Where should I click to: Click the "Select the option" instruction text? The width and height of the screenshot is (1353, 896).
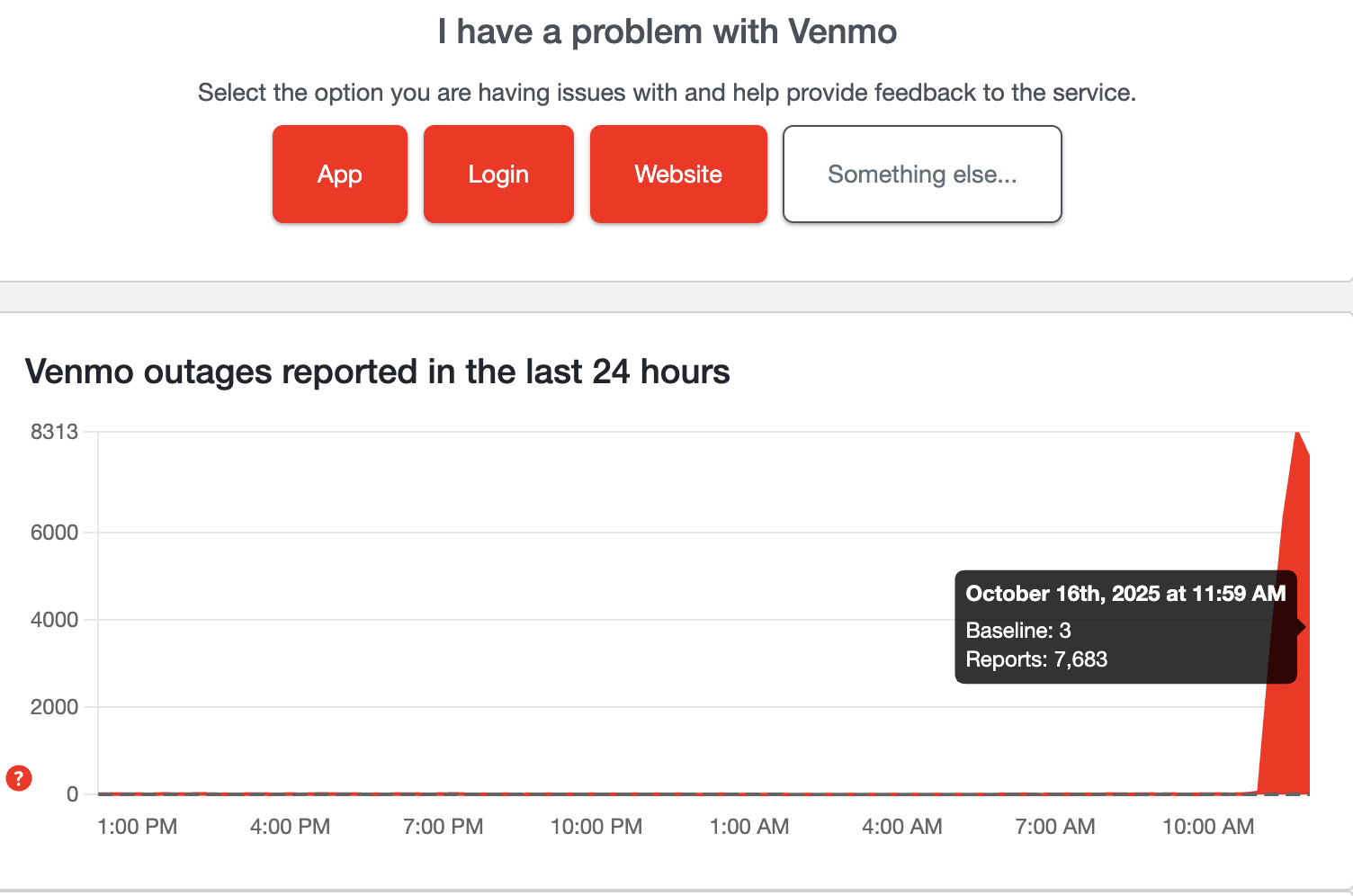[x=667, y=93]
